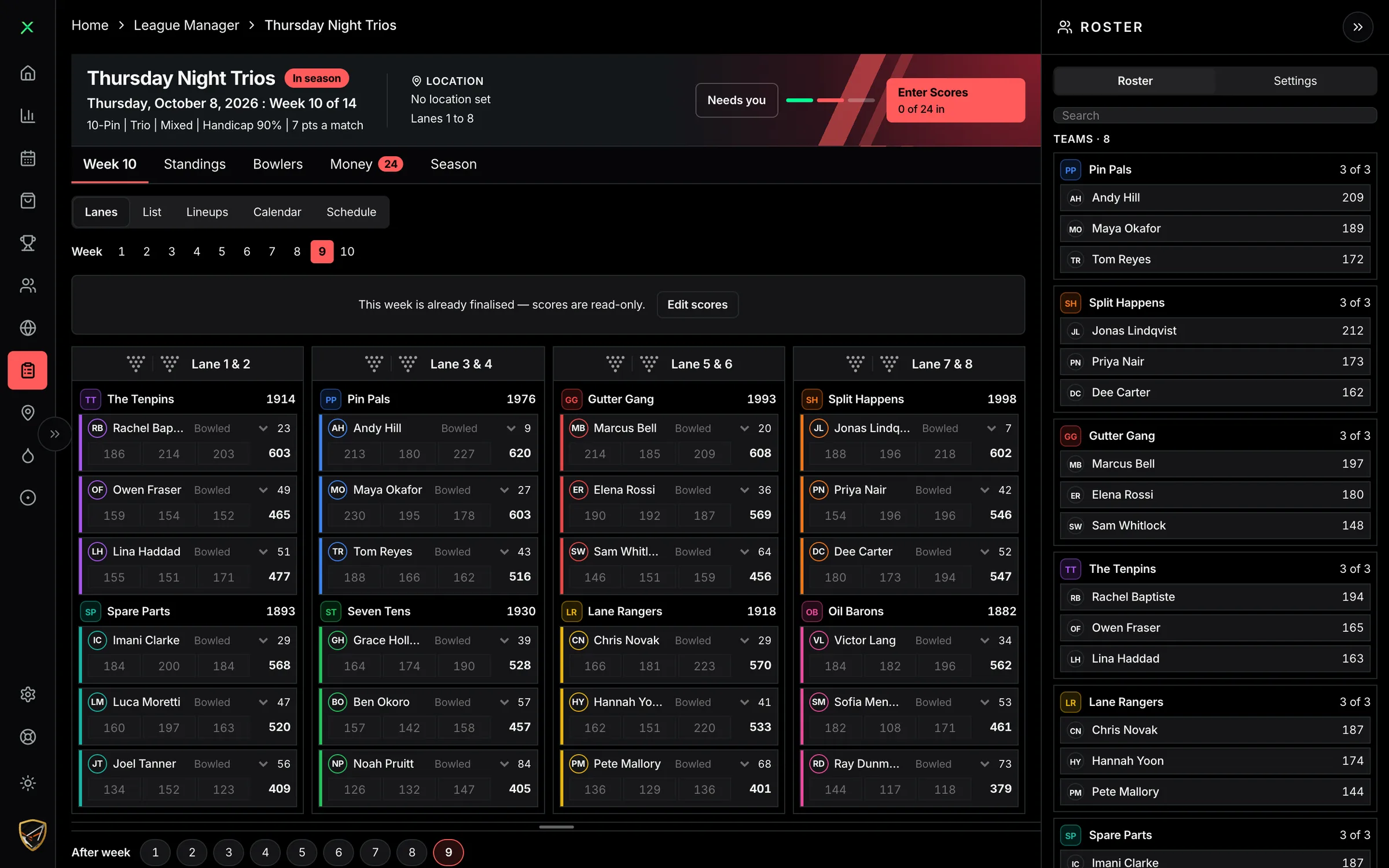Focus the roster Search field
Image resolution: width=1389 pixels, height=868 pixels.
tap(1215, 115)
